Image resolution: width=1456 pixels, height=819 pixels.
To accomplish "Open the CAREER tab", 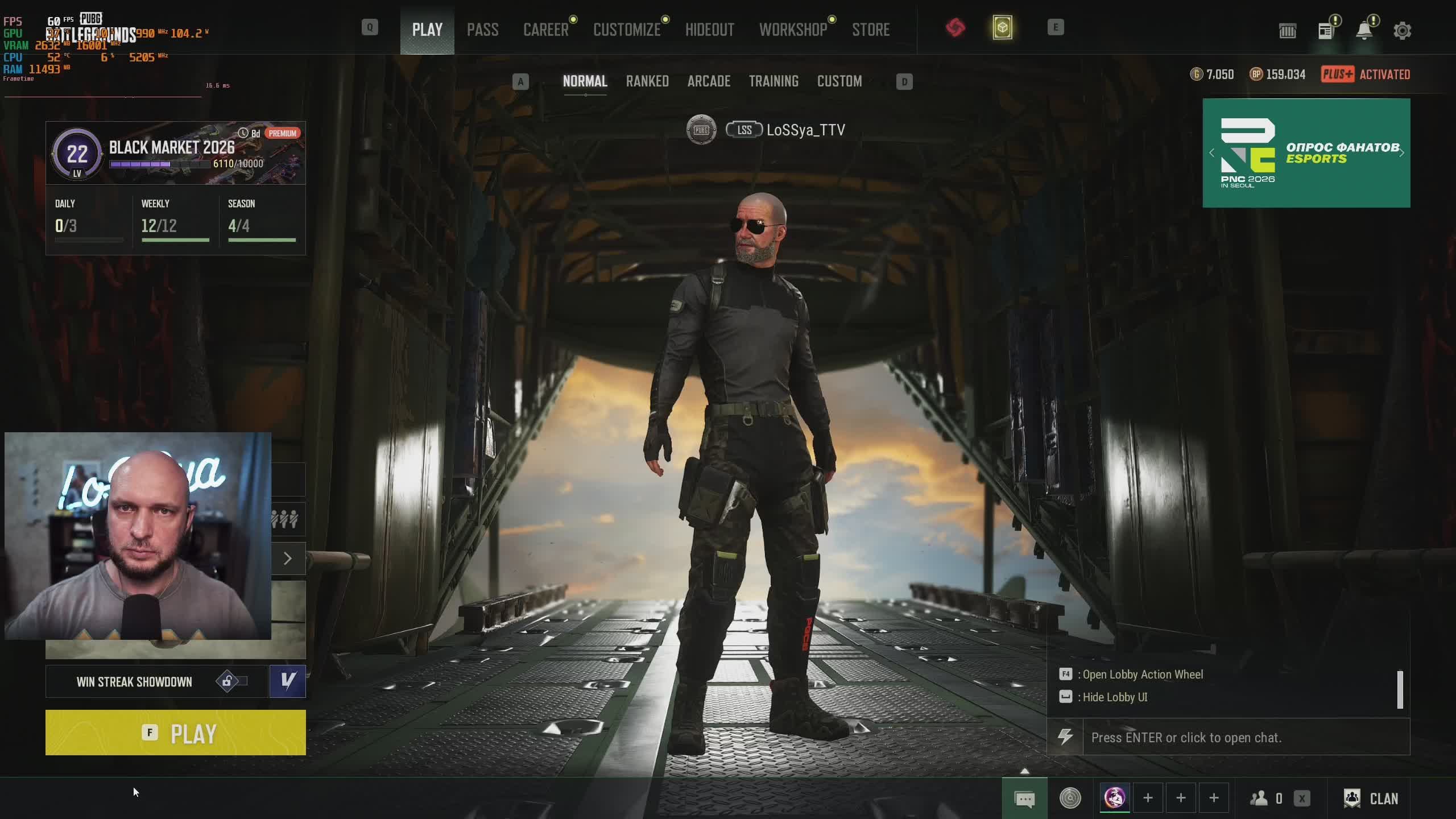I will pos(546,30).
